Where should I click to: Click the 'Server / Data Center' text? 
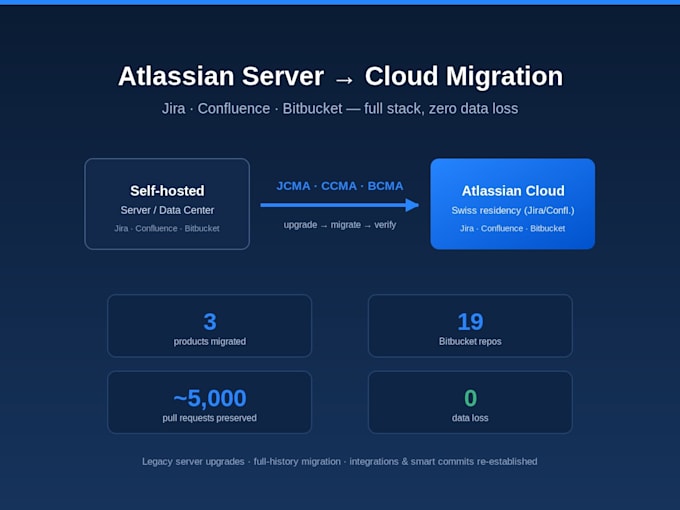click(x=167, y=210)
